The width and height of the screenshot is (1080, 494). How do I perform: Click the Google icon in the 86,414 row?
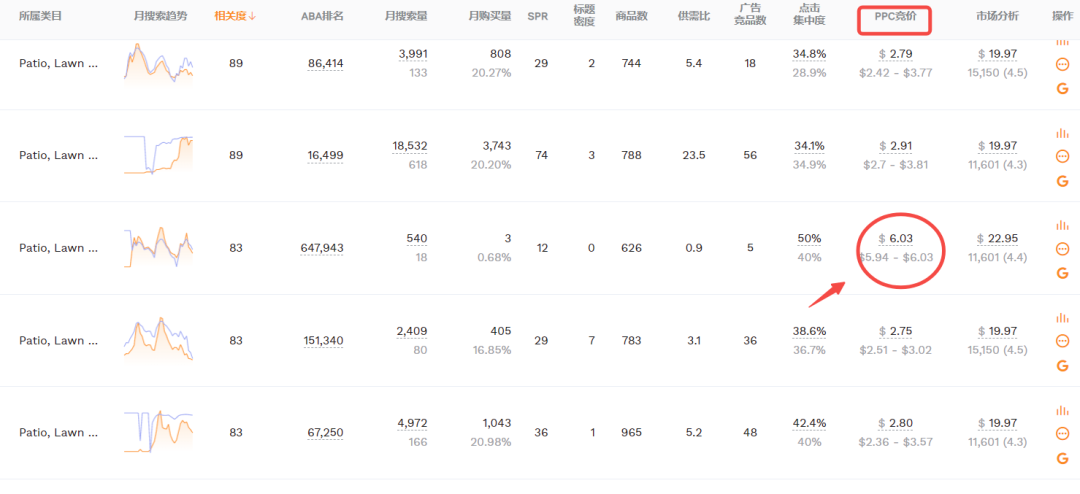pyautogui.click(x=1062, y=89)
